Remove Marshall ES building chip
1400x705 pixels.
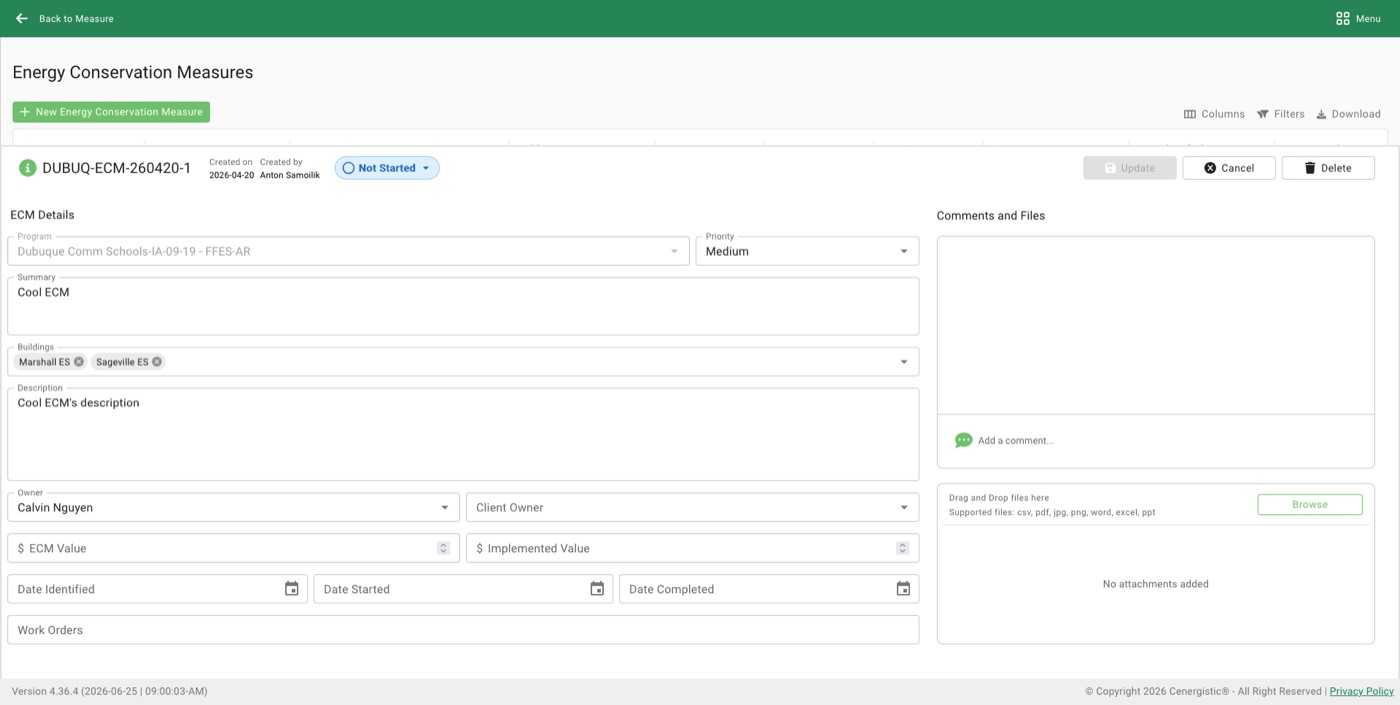click(79, 362)
